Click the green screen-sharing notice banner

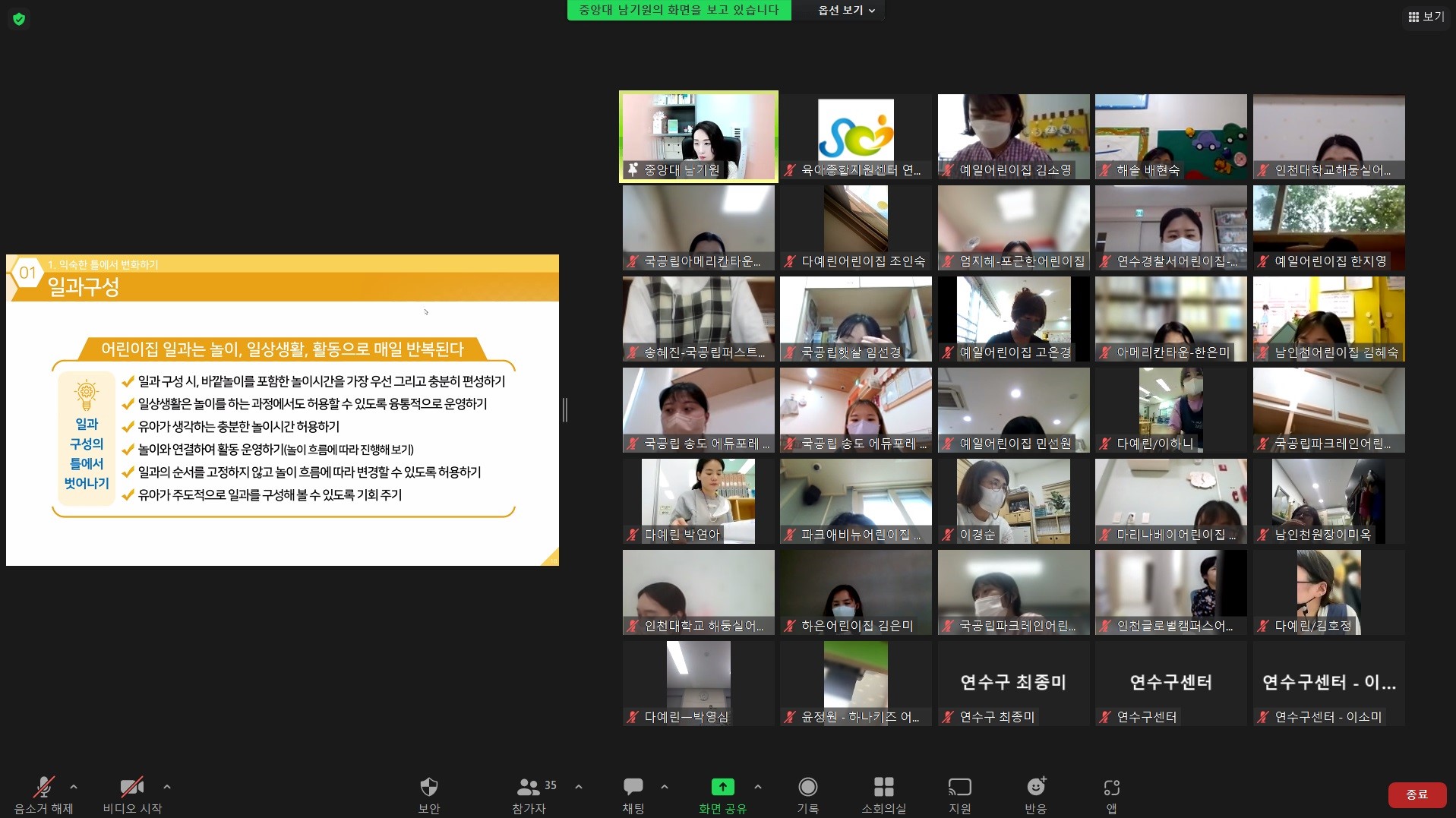click(x=679, y=11)
